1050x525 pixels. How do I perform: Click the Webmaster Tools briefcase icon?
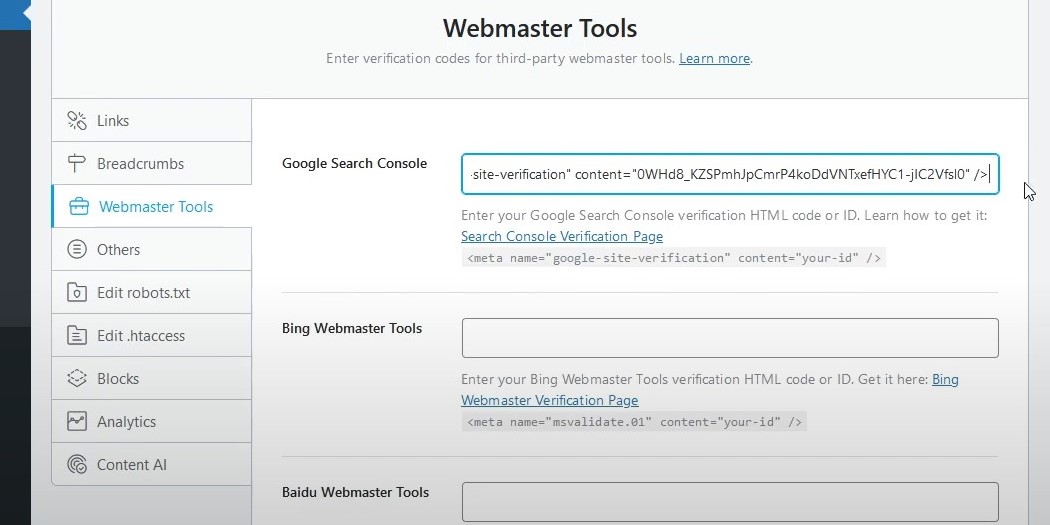[79, 206]
